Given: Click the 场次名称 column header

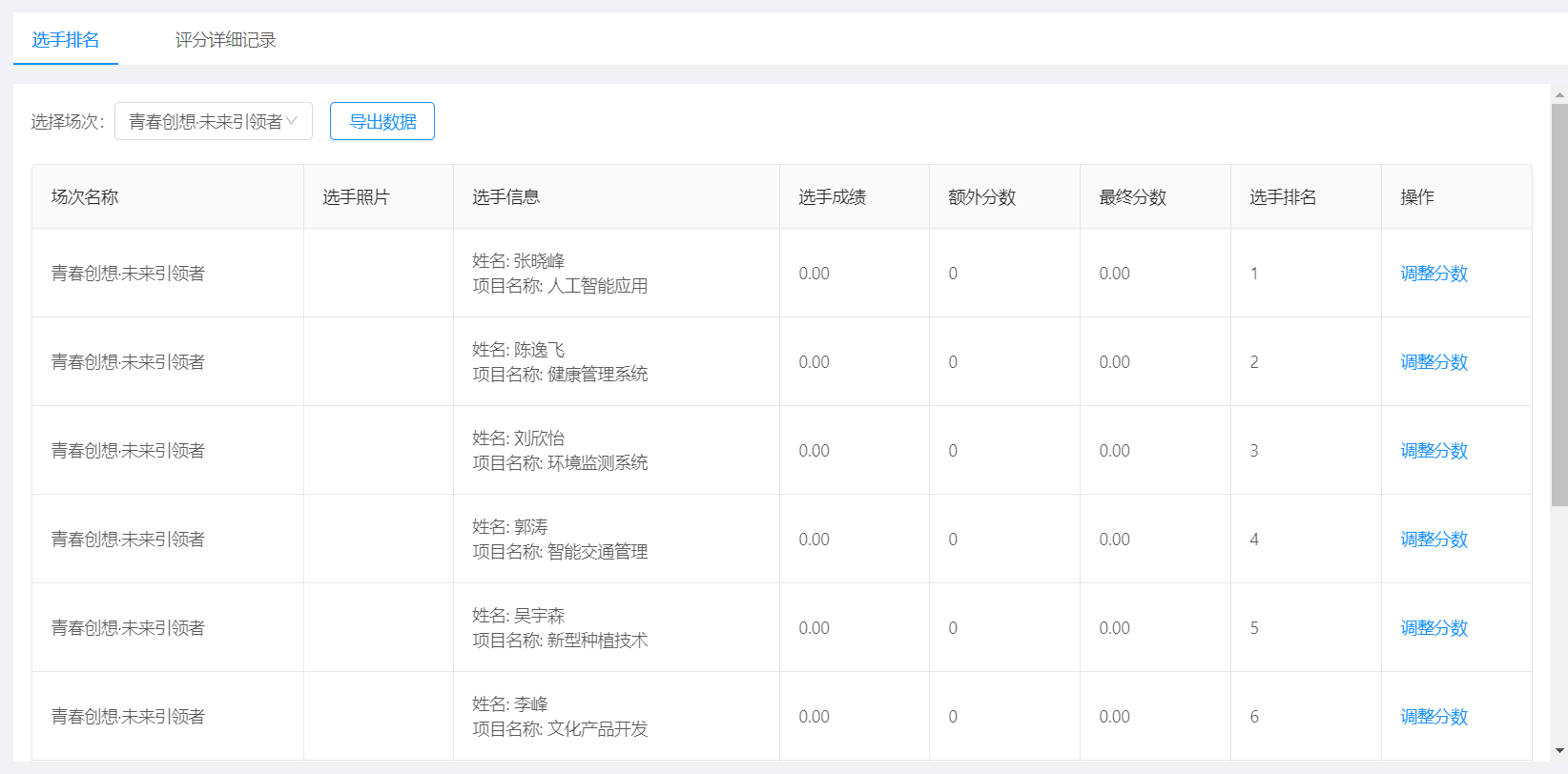Looking at the screenshot, I should click(x=85, y=197).
